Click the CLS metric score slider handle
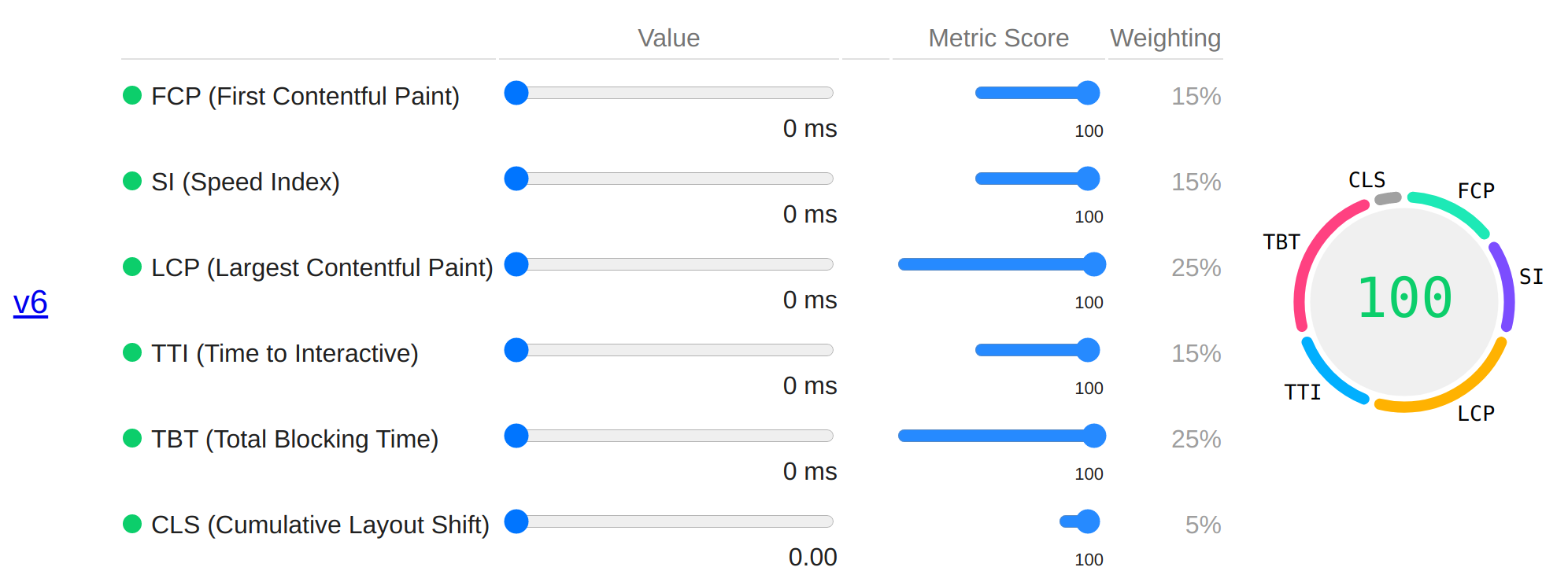The width and height of the screenshot is (1568, 582). pyautogui.click(x=1088, y=521)
